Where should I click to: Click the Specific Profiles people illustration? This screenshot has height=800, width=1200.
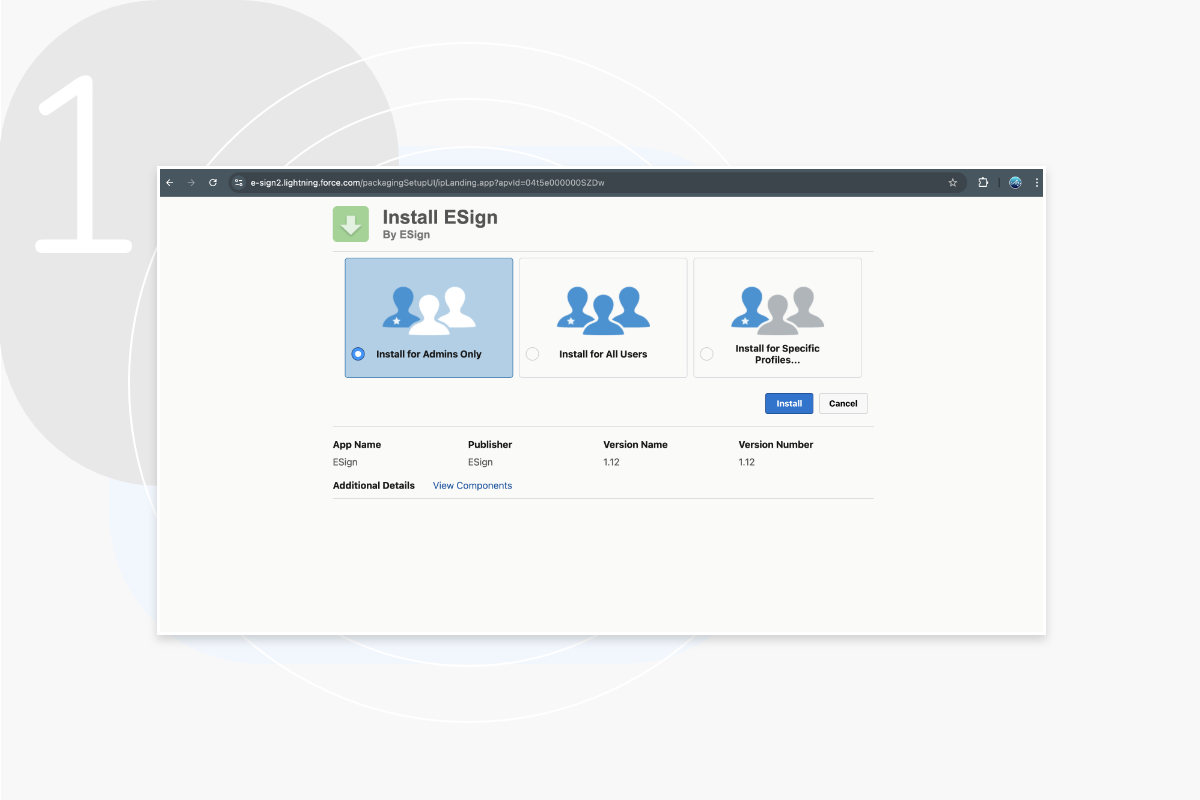click(x=777, y=310)
